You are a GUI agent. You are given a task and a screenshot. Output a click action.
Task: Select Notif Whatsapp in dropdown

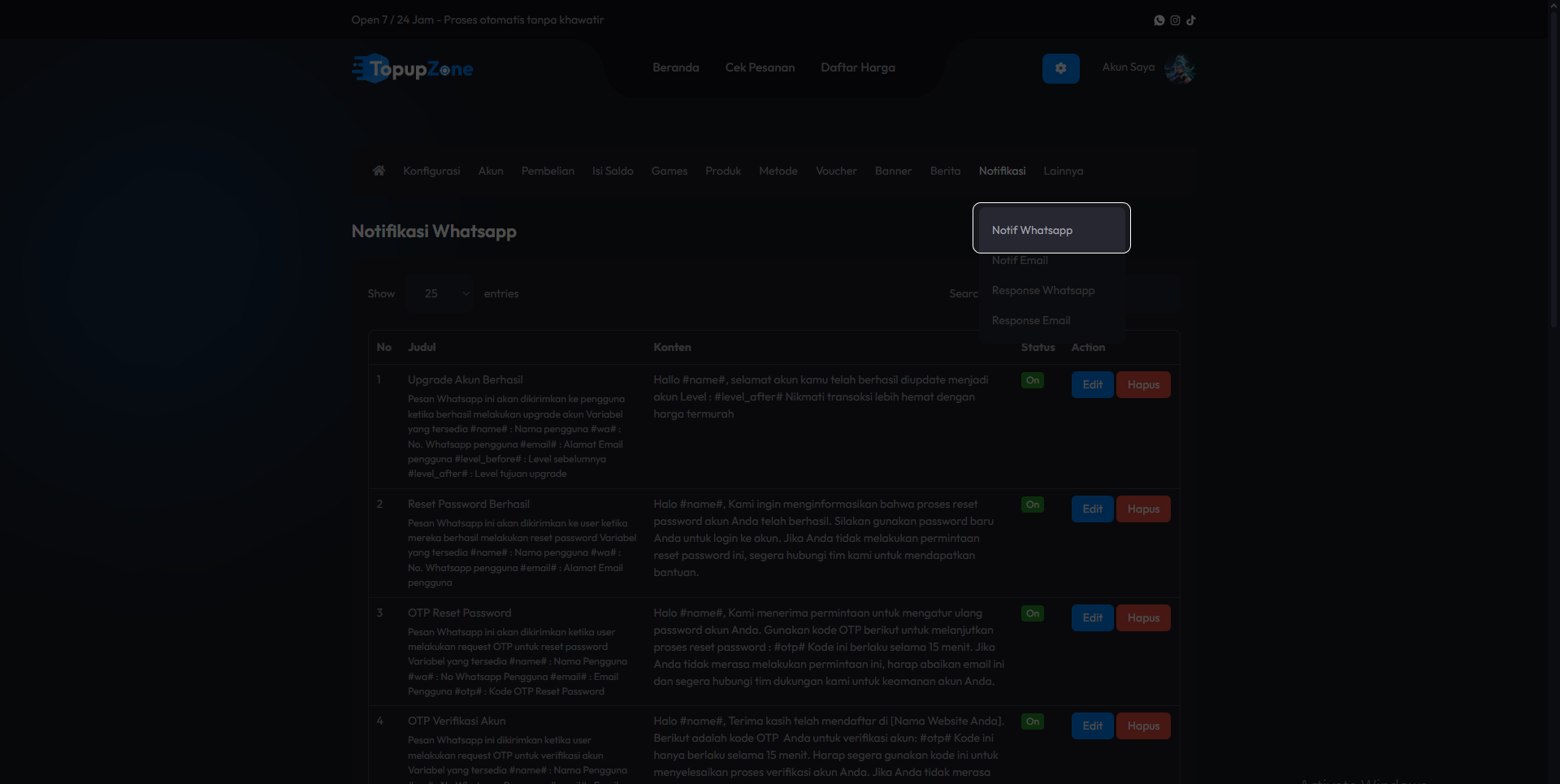coord(1051,230)
